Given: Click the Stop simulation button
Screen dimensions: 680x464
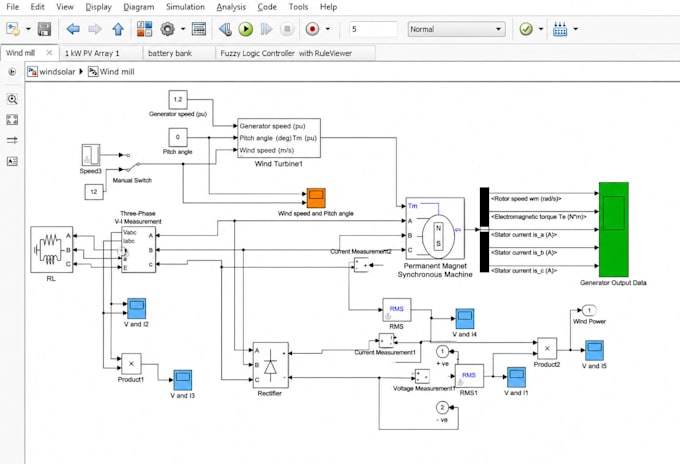Looking at the screenshot, I should (x=286, y=29).
